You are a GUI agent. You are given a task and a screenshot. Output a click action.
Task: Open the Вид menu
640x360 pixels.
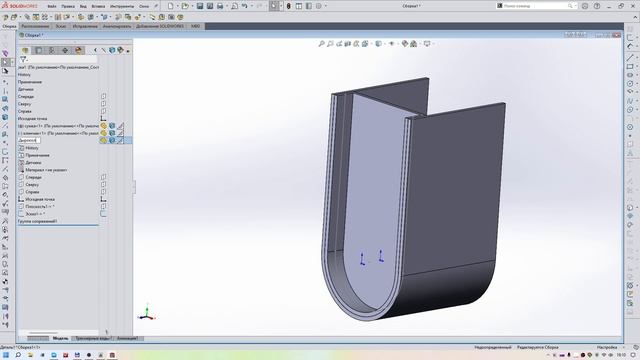pos(83,6)
